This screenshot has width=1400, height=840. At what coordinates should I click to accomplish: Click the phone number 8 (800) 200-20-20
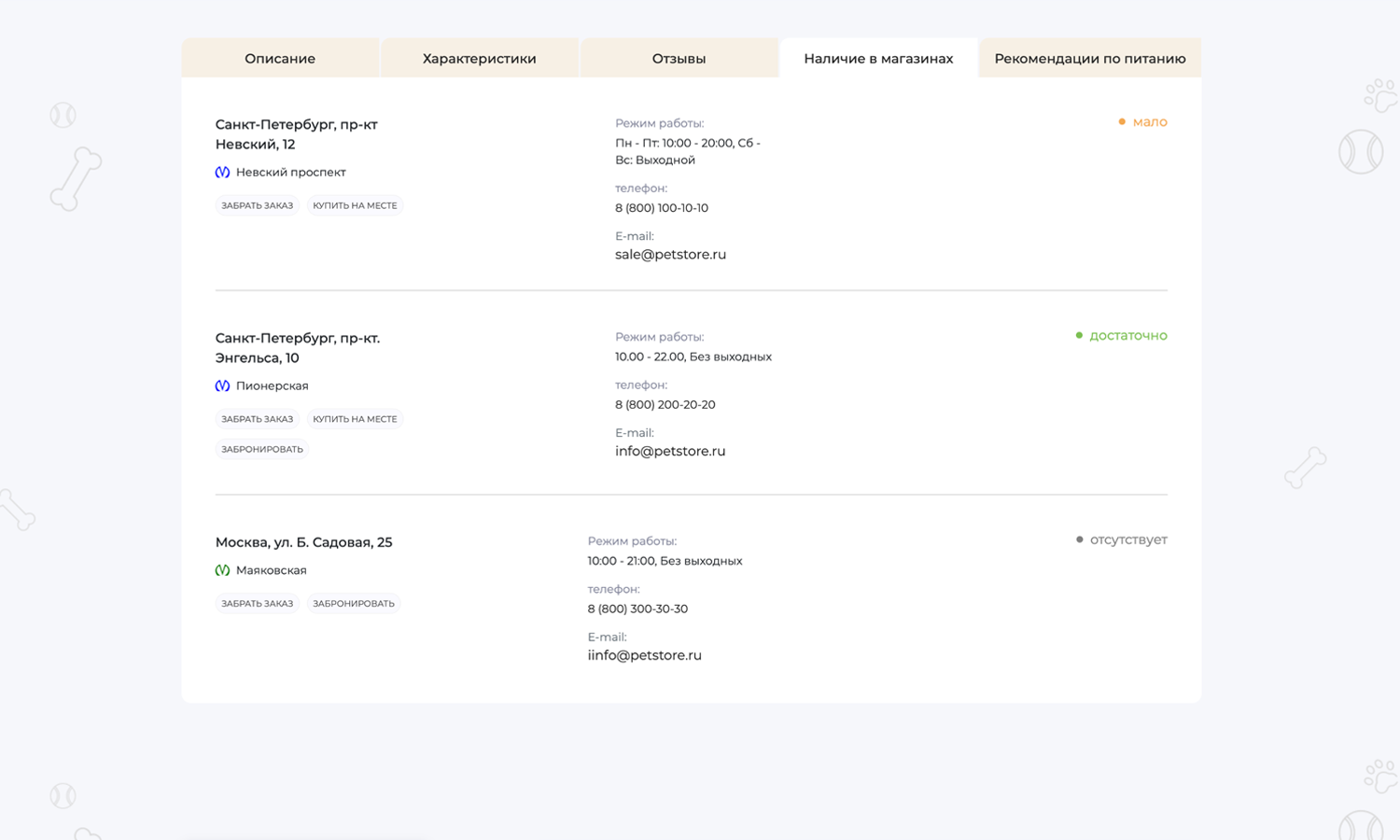(665, 405)
